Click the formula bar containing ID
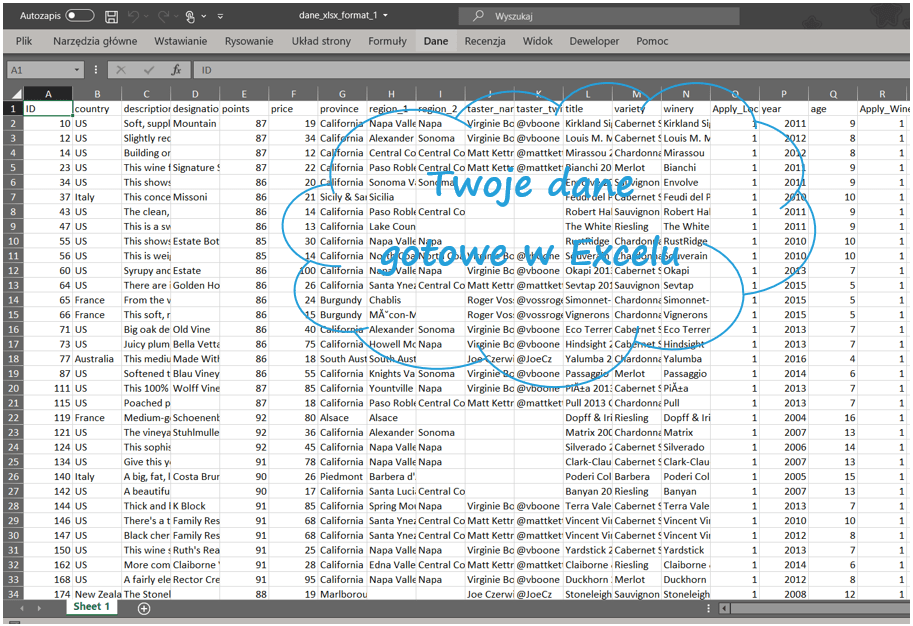Screen dimensions: 913x626 500,70
